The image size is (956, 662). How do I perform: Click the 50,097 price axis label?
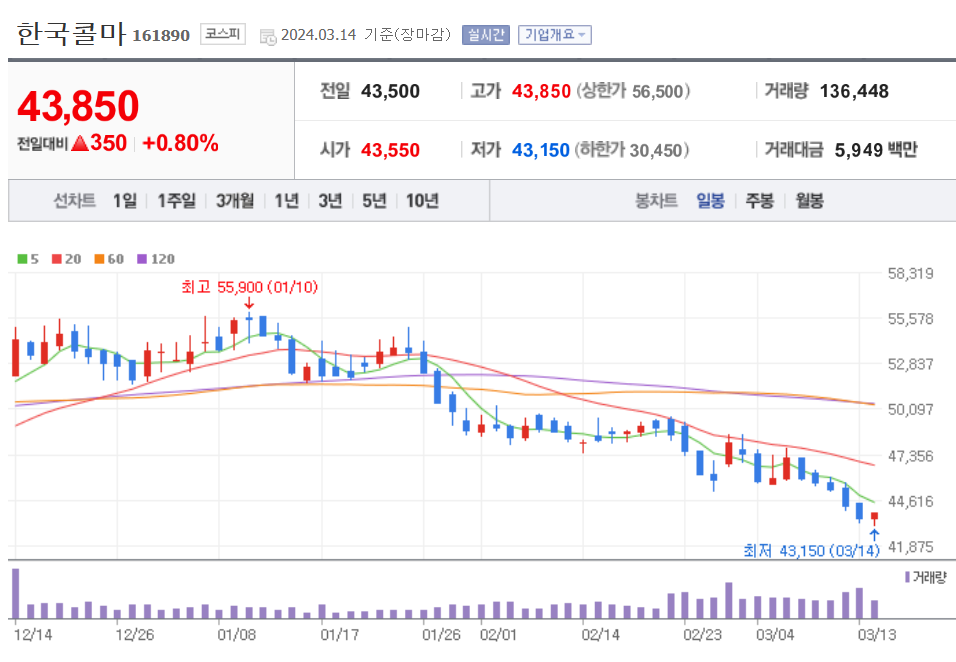point(910,409)
